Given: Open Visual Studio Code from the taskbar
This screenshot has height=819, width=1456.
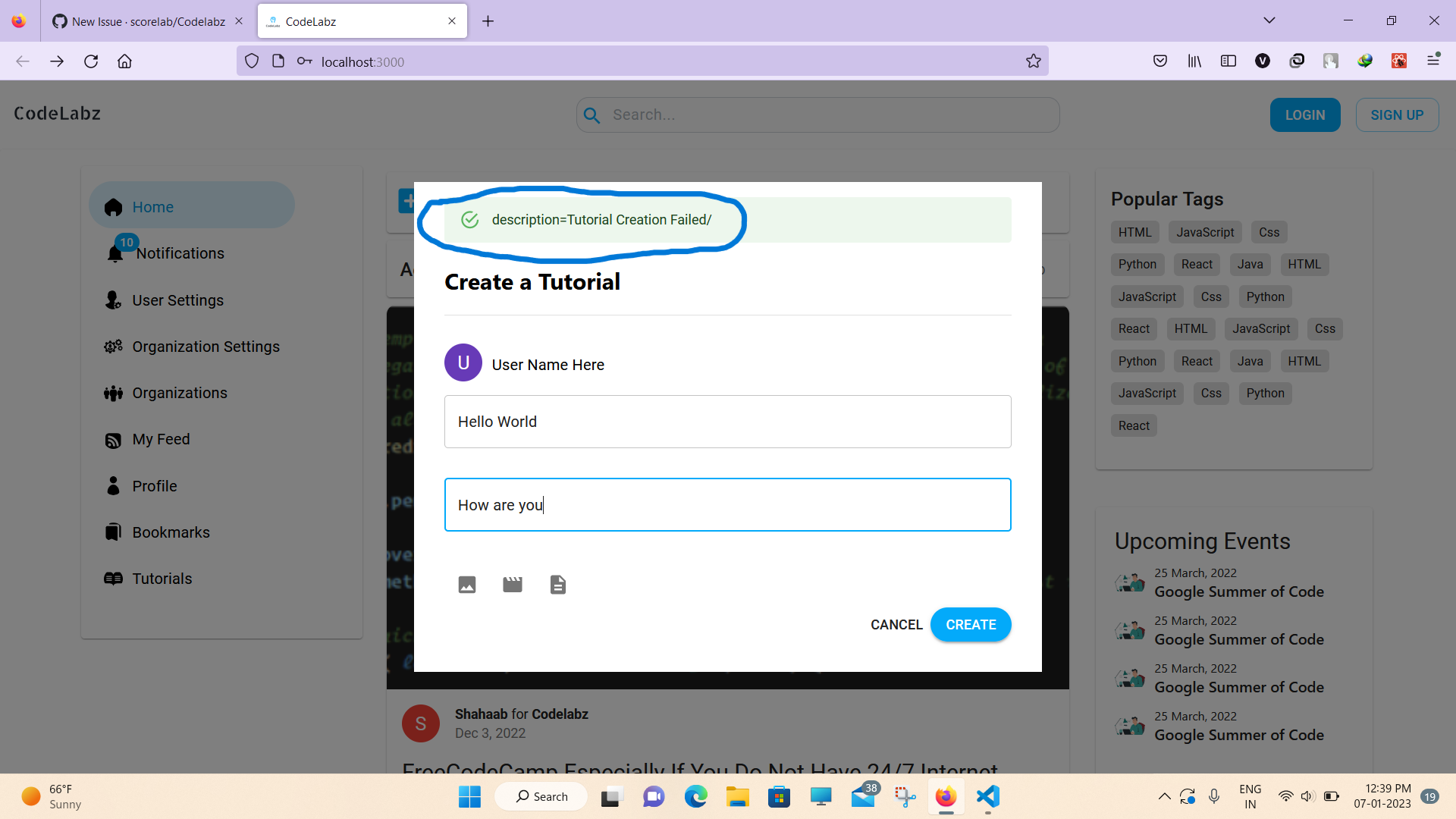Looking at the screenshot, I should [x=987, y=796].
